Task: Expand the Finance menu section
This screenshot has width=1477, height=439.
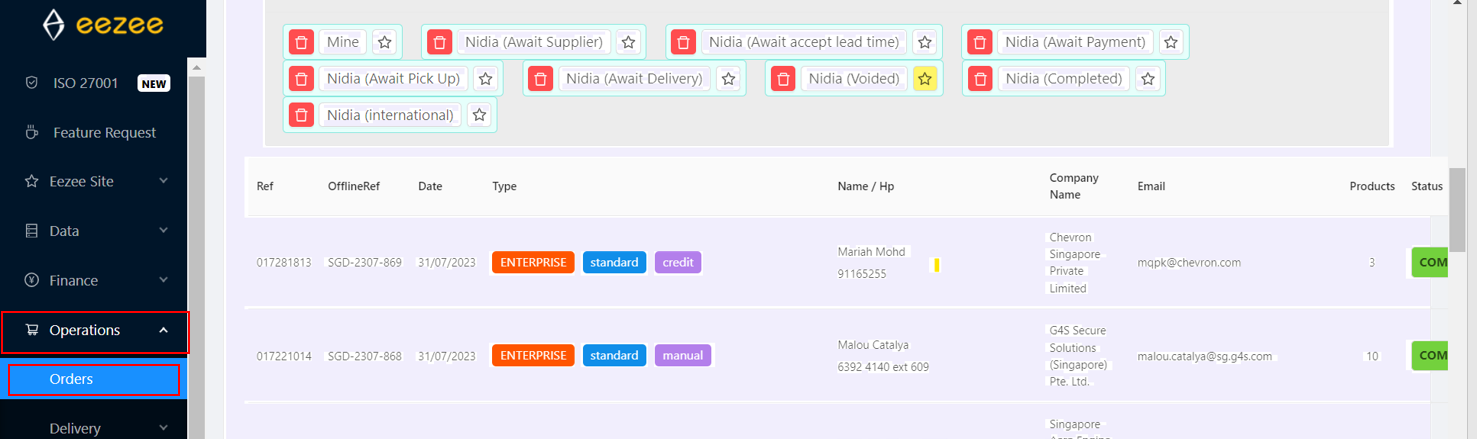Action: (94, 280)
